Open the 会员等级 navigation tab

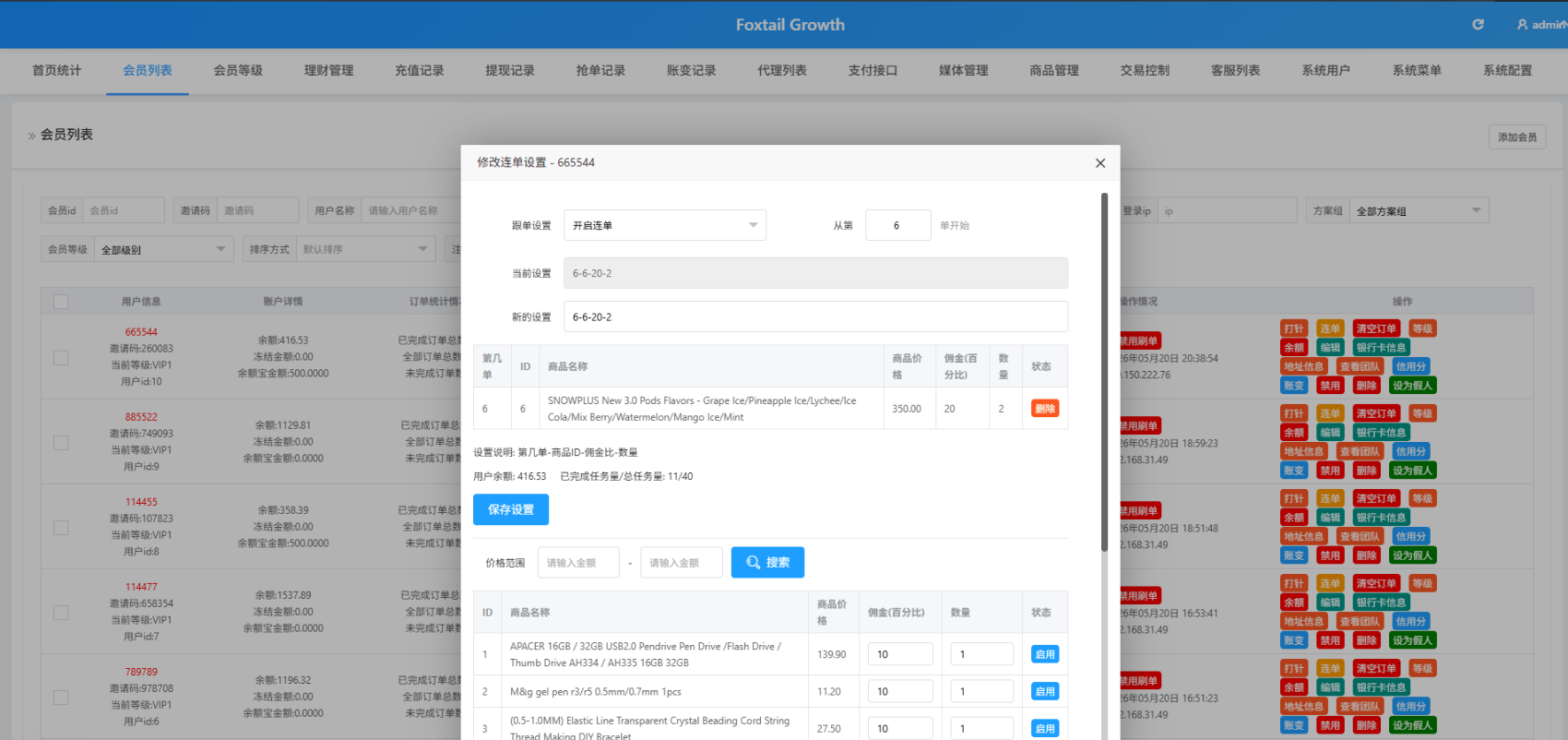[x=238, y=71]
